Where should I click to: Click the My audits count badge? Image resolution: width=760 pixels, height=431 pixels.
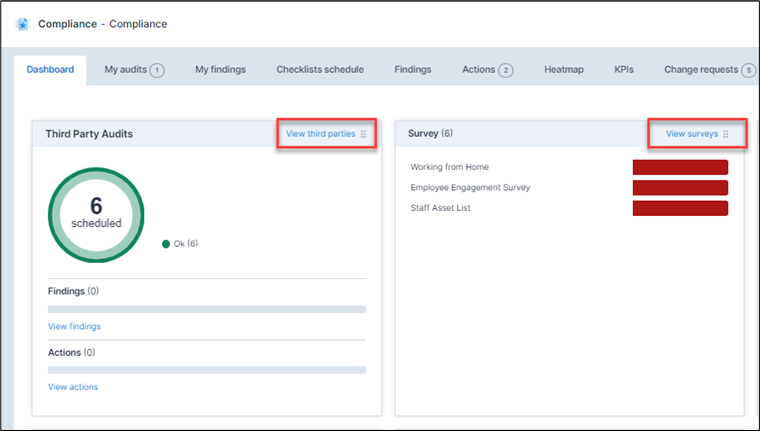click(157, 70)
